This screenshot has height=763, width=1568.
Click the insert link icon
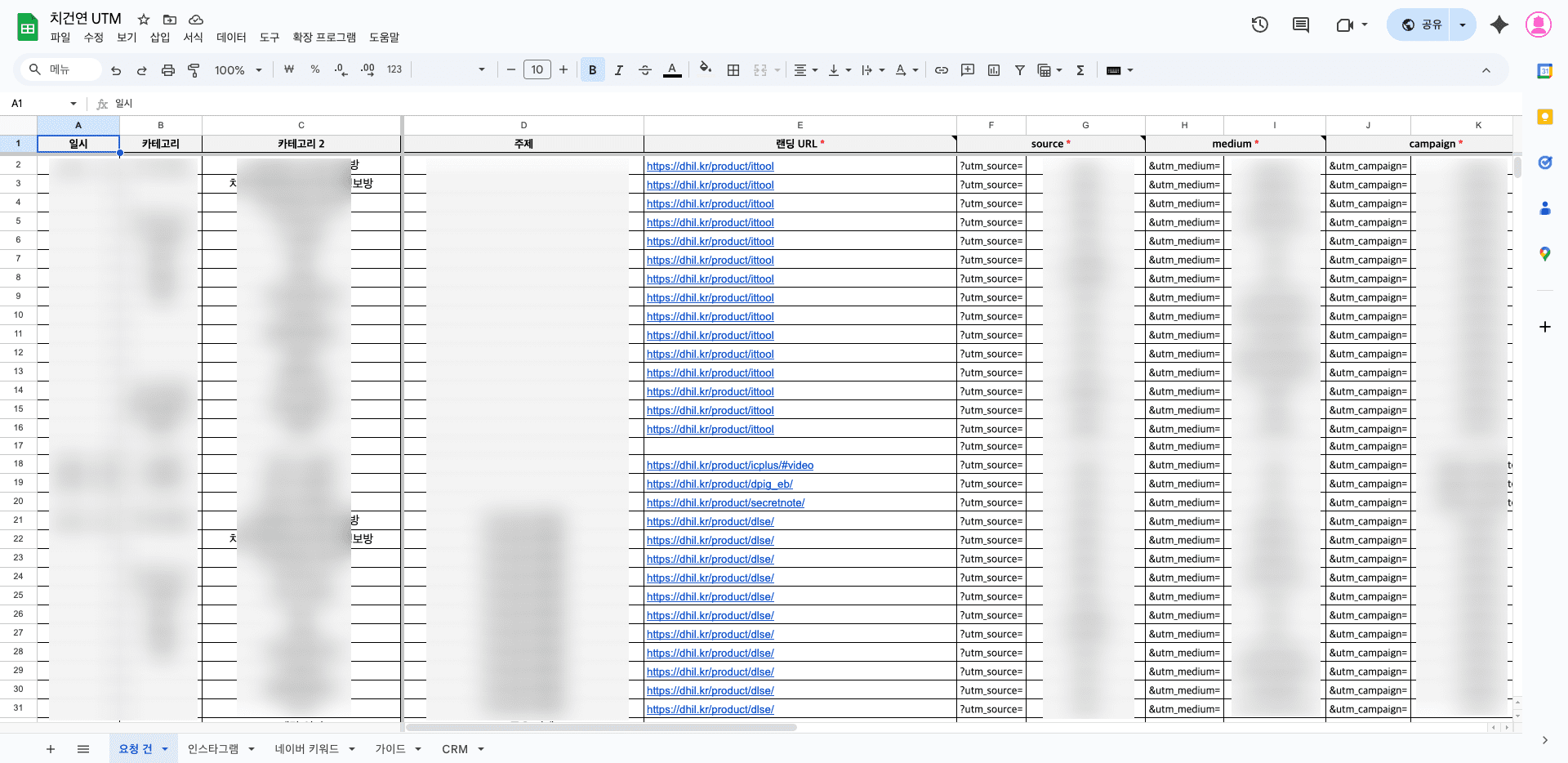click(942, 70)
